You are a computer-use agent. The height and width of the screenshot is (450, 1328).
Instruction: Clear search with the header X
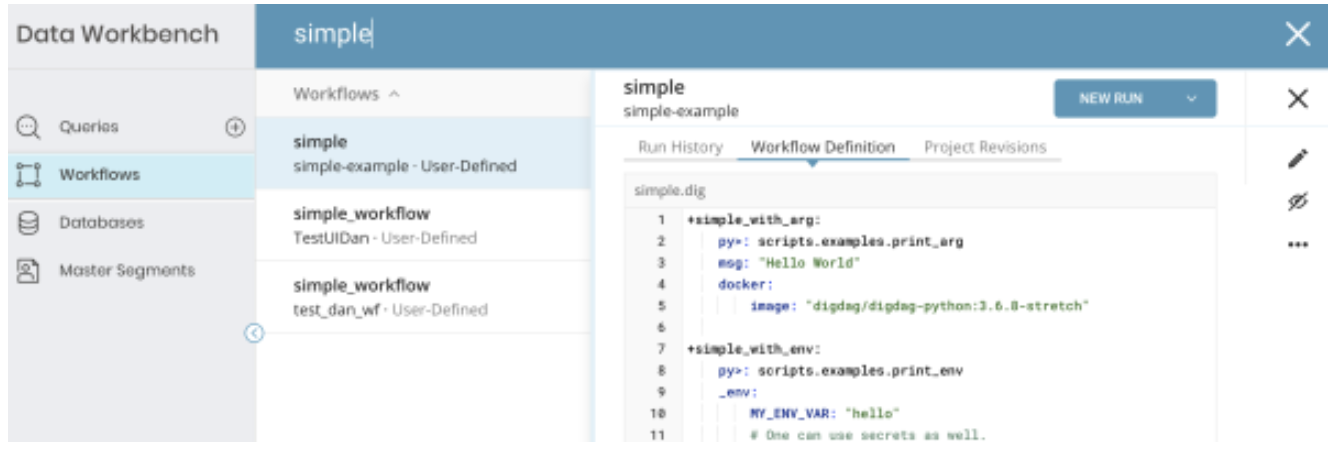point(1297,35)
